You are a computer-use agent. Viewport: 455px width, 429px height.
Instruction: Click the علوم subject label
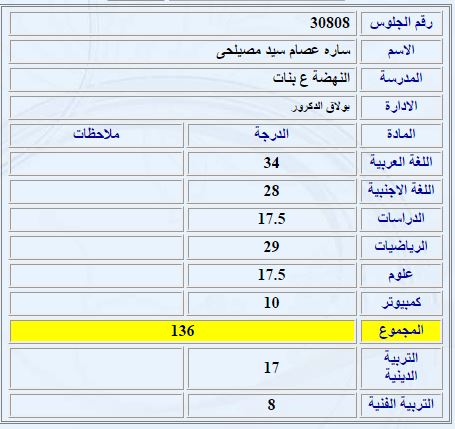(x=401, y=275)
